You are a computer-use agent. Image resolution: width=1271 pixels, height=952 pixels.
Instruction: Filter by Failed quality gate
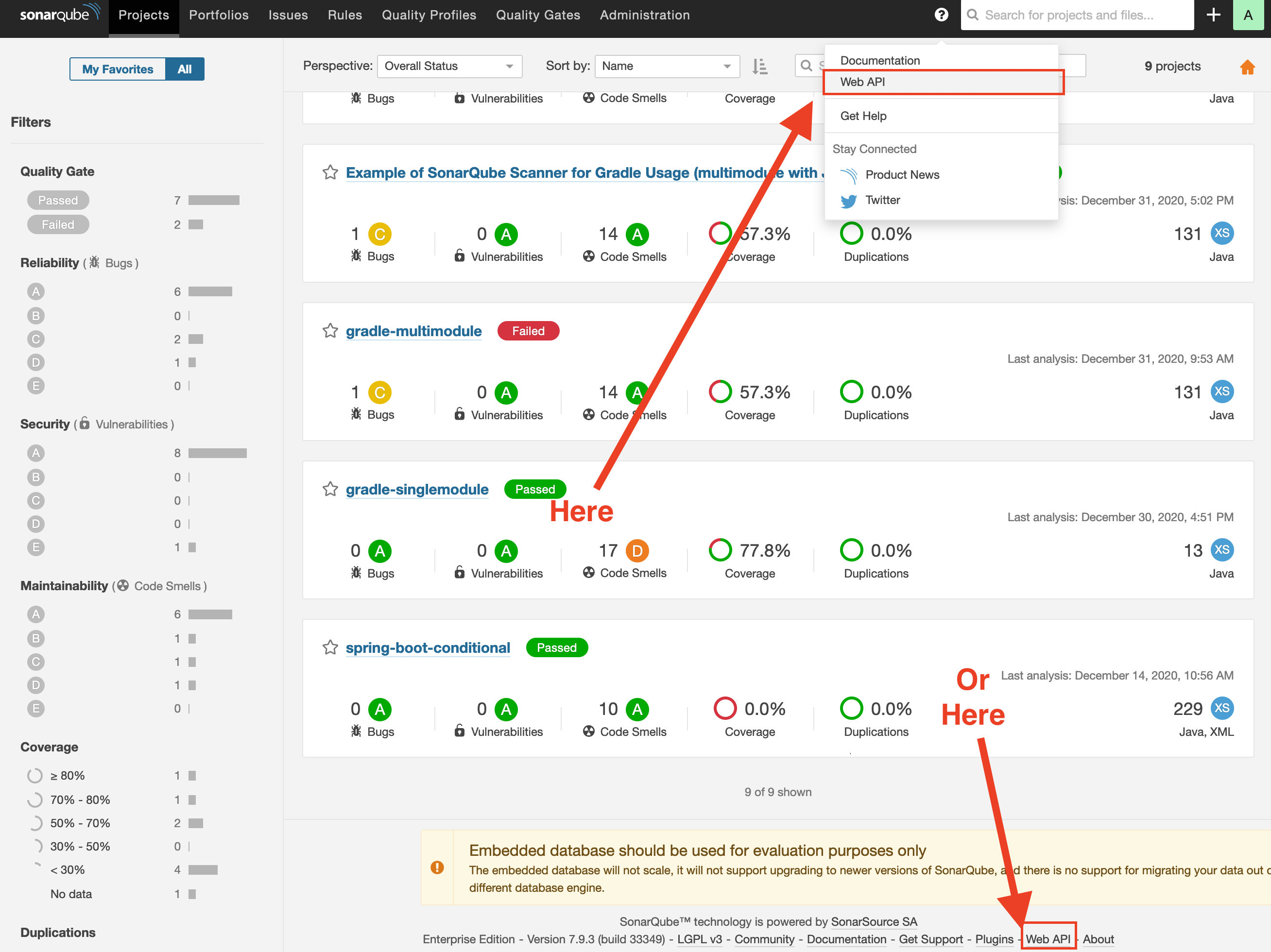click(58, 224)
